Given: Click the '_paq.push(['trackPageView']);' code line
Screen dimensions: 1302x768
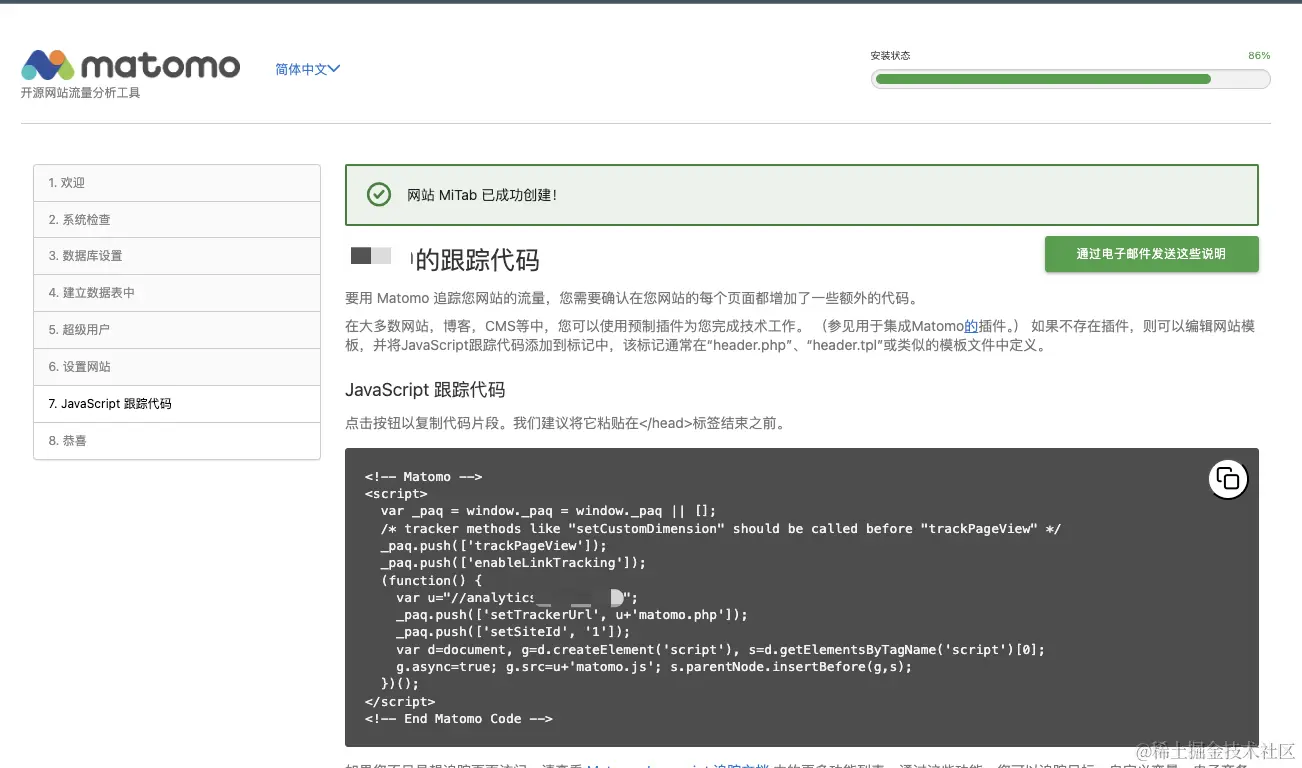Looking at the screenshot, I should pos(494,545).
